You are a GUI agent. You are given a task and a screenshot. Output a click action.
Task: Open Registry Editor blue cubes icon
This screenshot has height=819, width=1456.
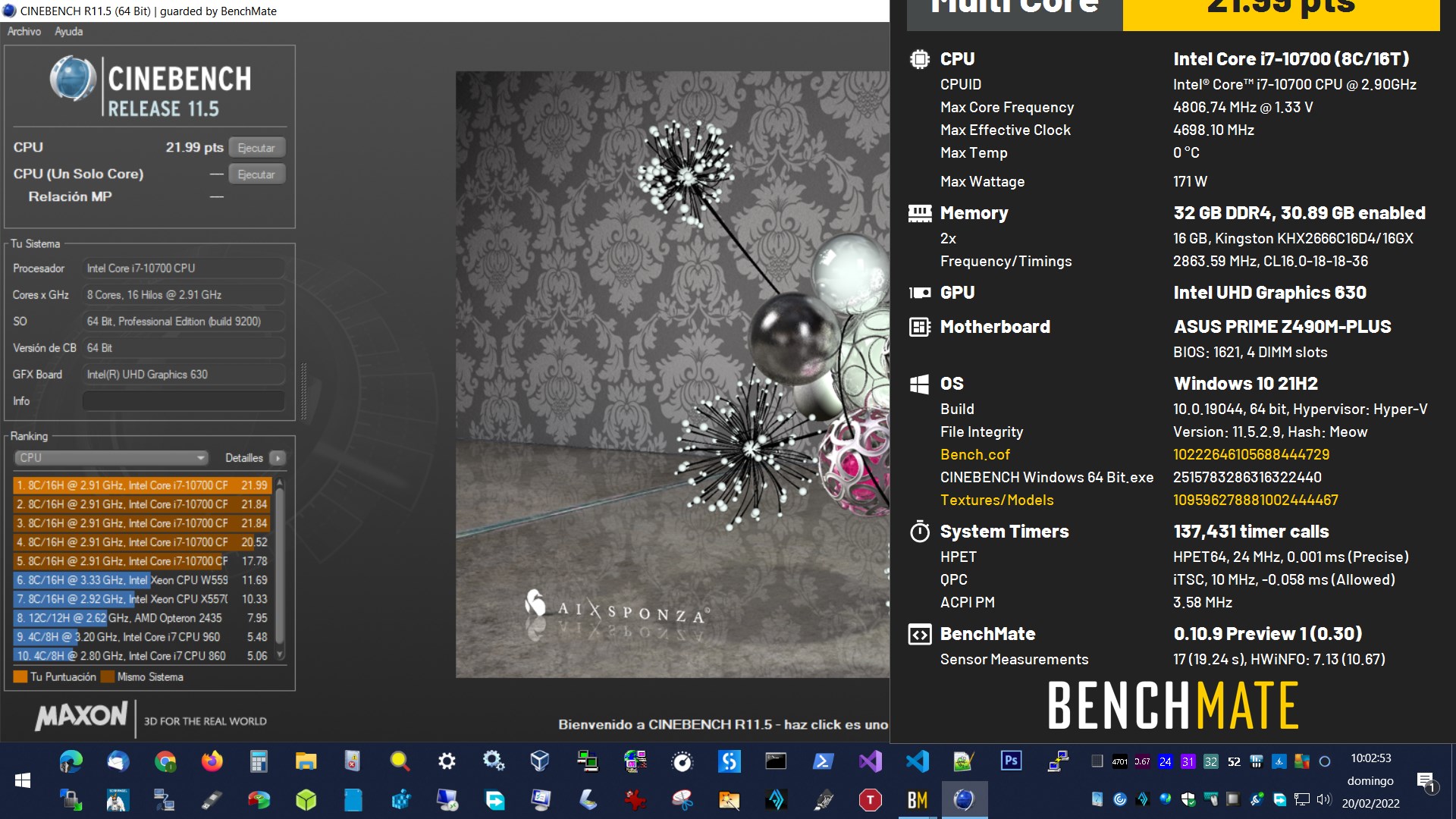click(400, 800)
